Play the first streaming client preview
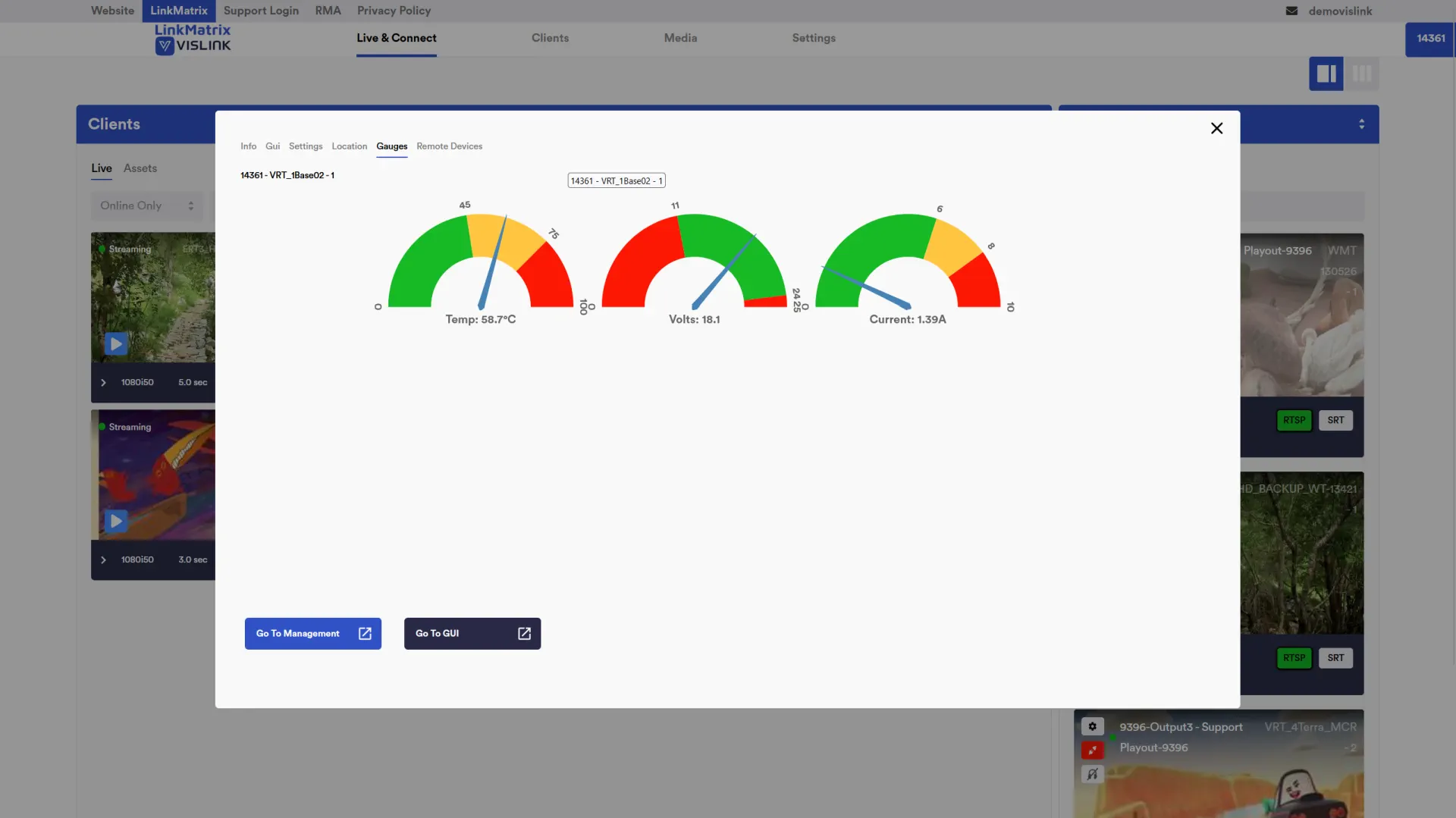The image size is (1456, 818). (116, 343)
